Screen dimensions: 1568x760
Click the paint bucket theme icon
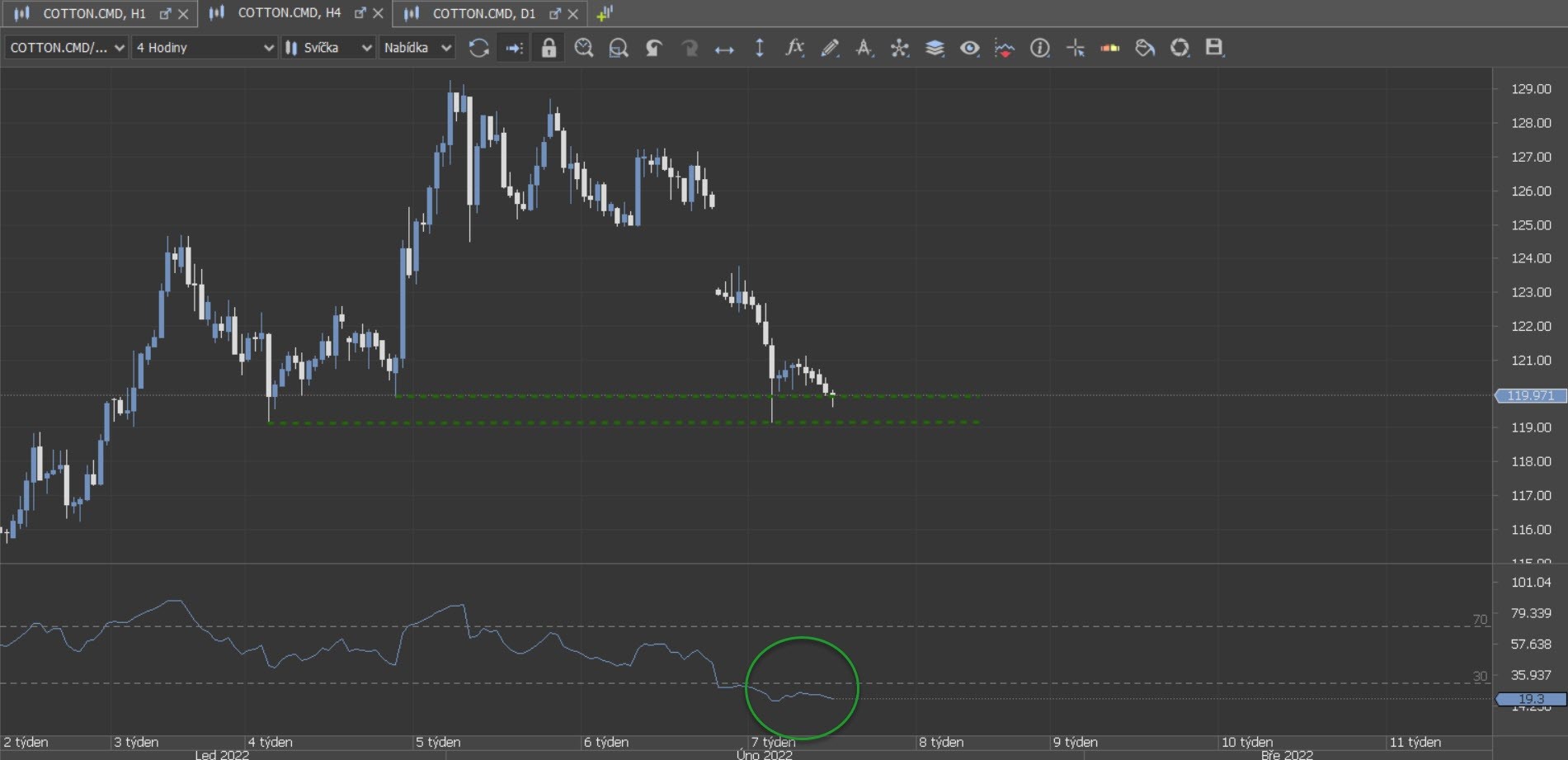coord(1145,48)
